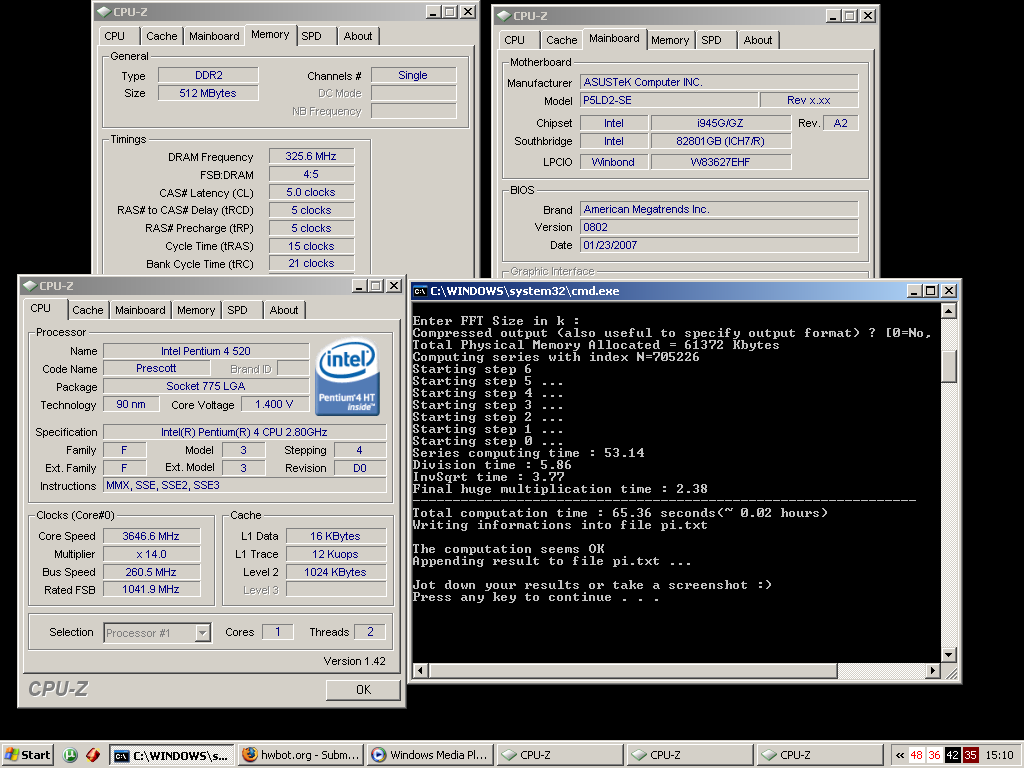The image size is (1024, 768).
Task: Switch to Mainboard tab in front CPU-Z window
Action: pyautogui.click(x=140, y=310)
